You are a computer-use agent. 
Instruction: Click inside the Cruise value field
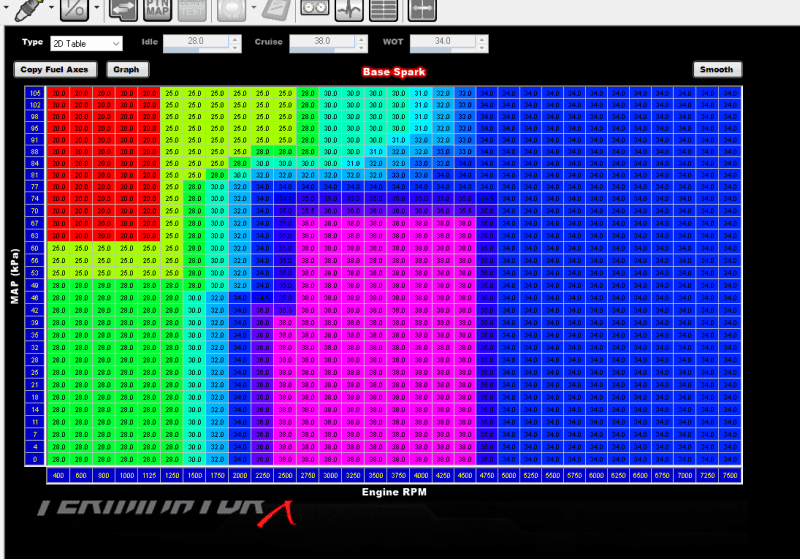pos(322,44)
